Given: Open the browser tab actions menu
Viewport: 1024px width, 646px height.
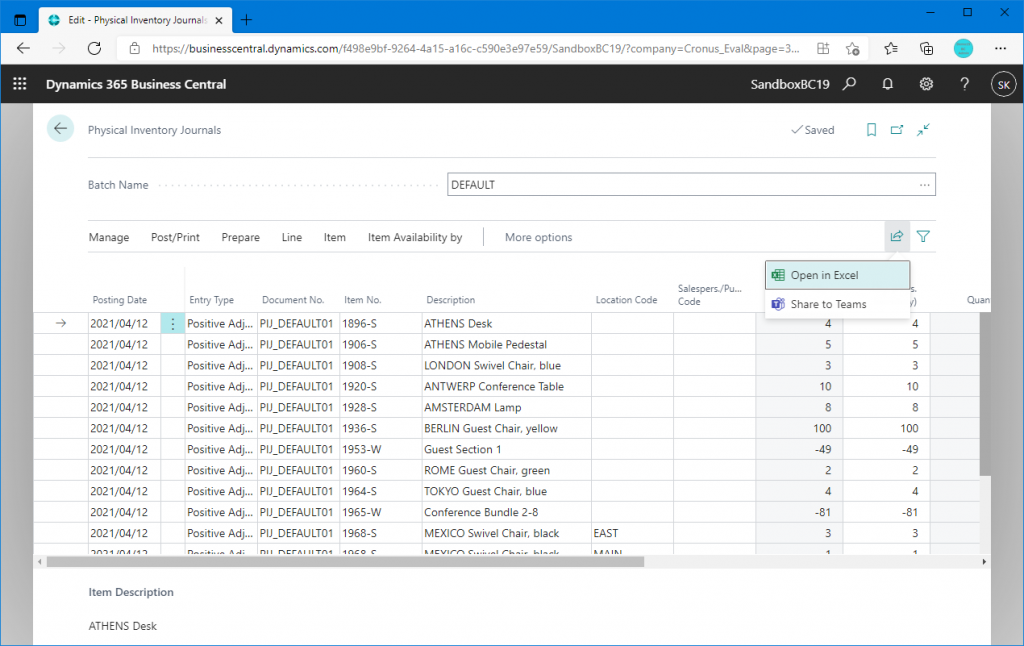Looking at the screenshot, I should 20,20.
